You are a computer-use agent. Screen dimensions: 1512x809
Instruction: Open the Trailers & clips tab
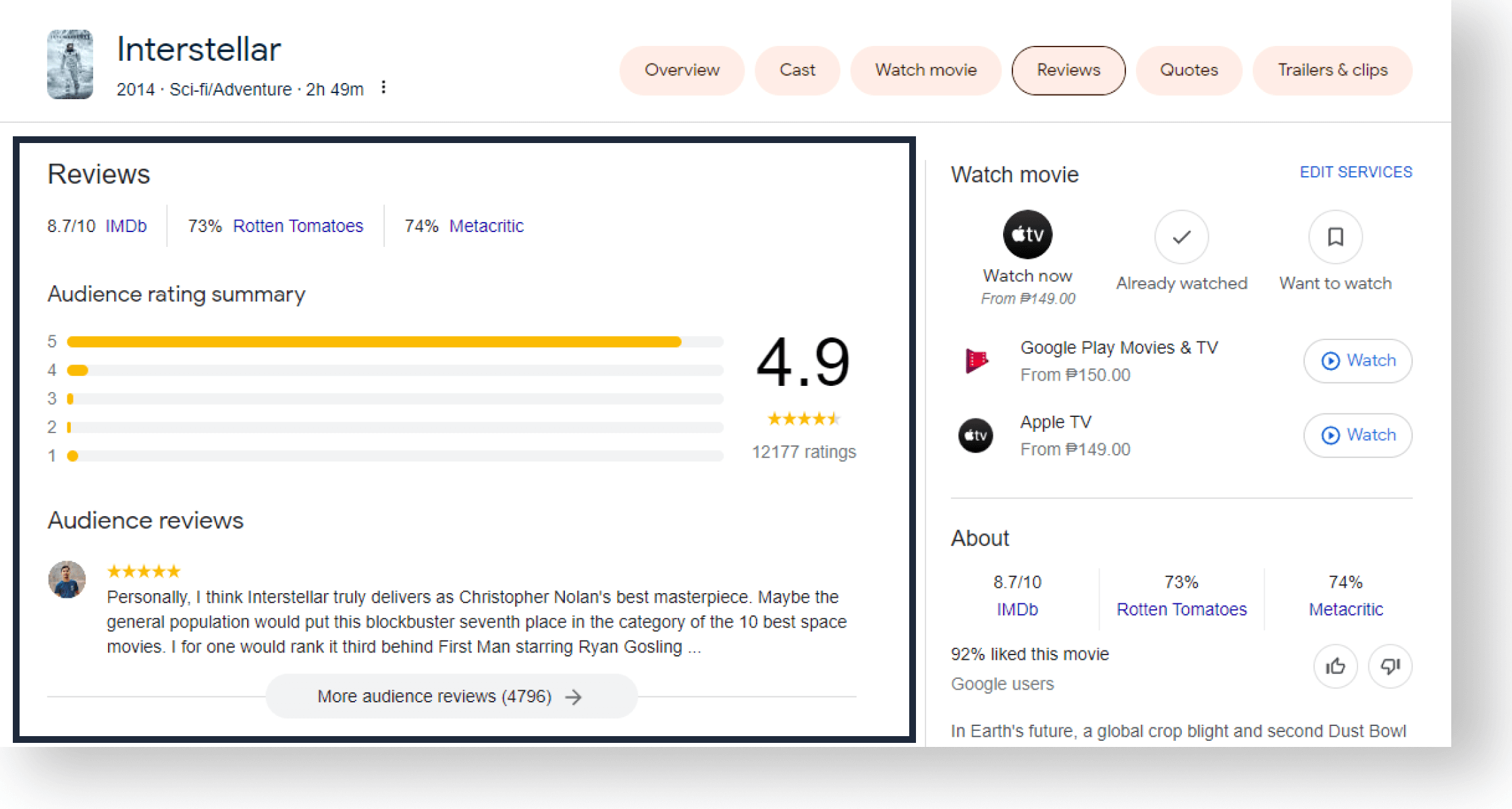[1332, 69]
